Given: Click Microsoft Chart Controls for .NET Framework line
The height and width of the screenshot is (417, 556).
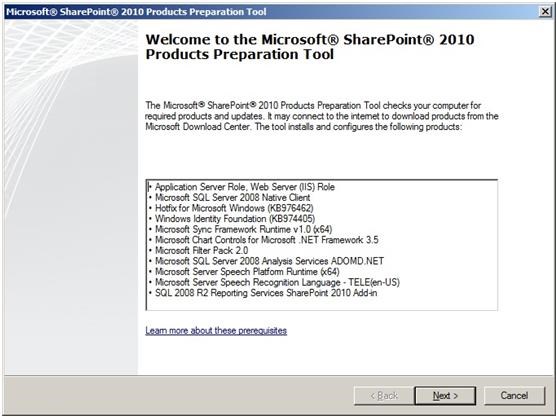Looking at the screenshot, I should (267, 240).
